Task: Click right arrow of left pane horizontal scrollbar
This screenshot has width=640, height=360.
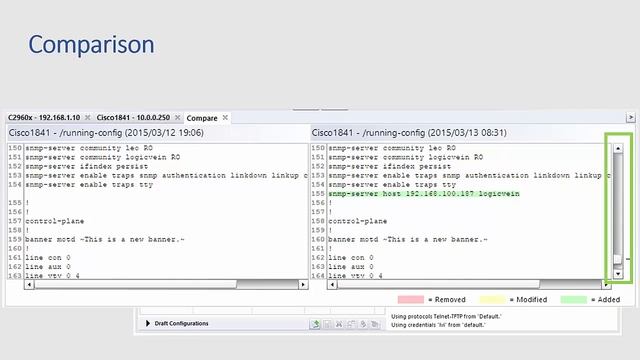Action: [303, 284]
